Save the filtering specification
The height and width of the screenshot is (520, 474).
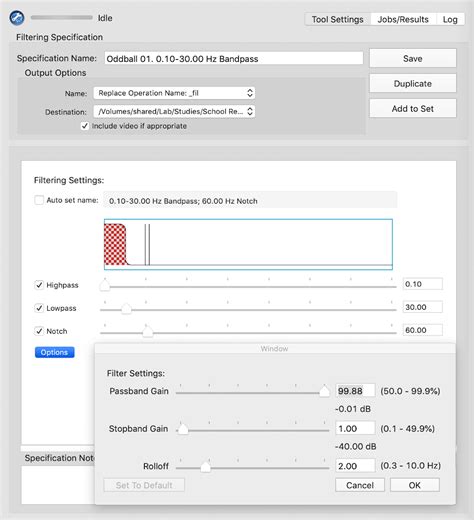pos(413,58)
